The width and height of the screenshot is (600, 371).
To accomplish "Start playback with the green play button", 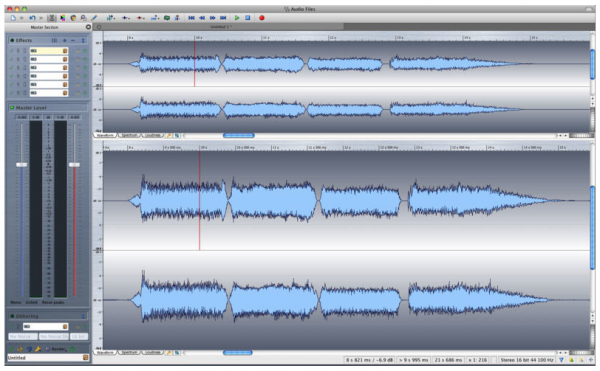I will coord(237,18).
